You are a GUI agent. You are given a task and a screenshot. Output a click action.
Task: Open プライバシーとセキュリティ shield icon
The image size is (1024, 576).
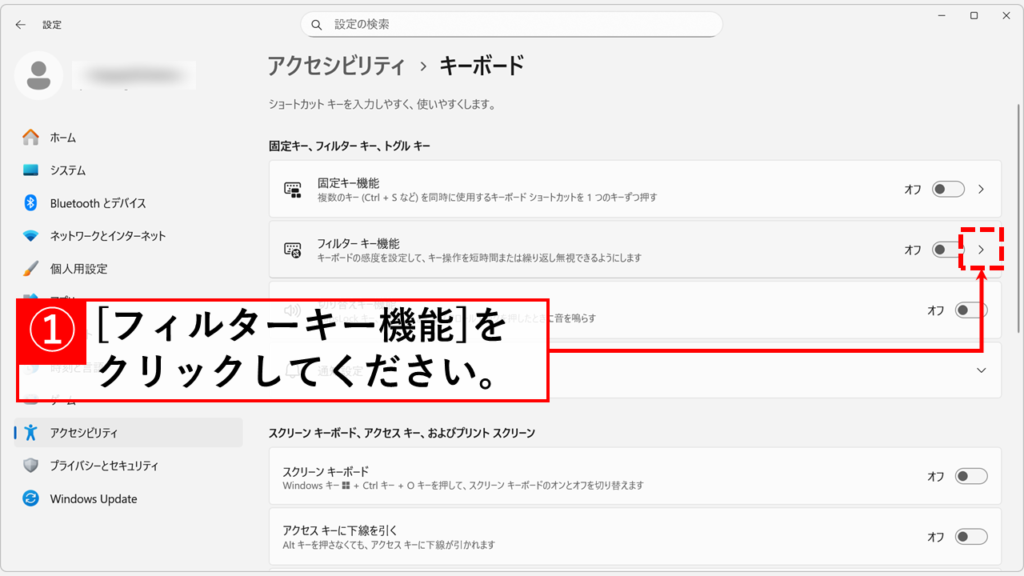tap(30, 466)
